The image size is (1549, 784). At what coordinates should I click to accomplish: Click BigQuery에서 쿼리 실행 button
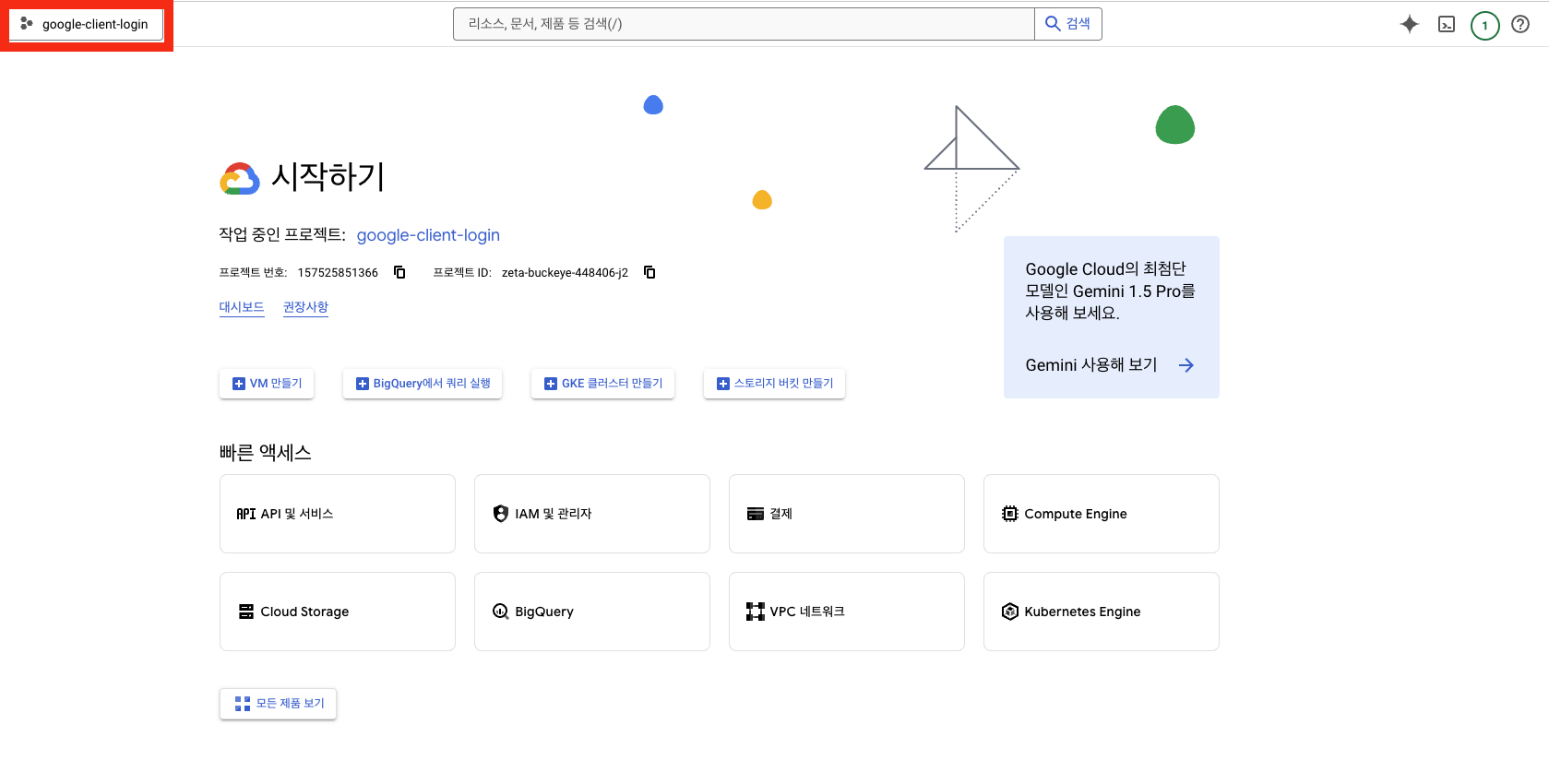coord(423,384)
